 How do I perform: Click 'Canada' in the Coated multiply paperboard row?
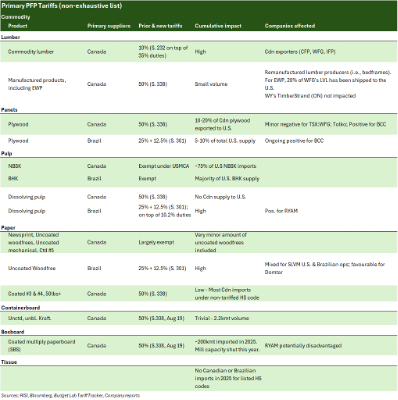(x=97, y=346)
